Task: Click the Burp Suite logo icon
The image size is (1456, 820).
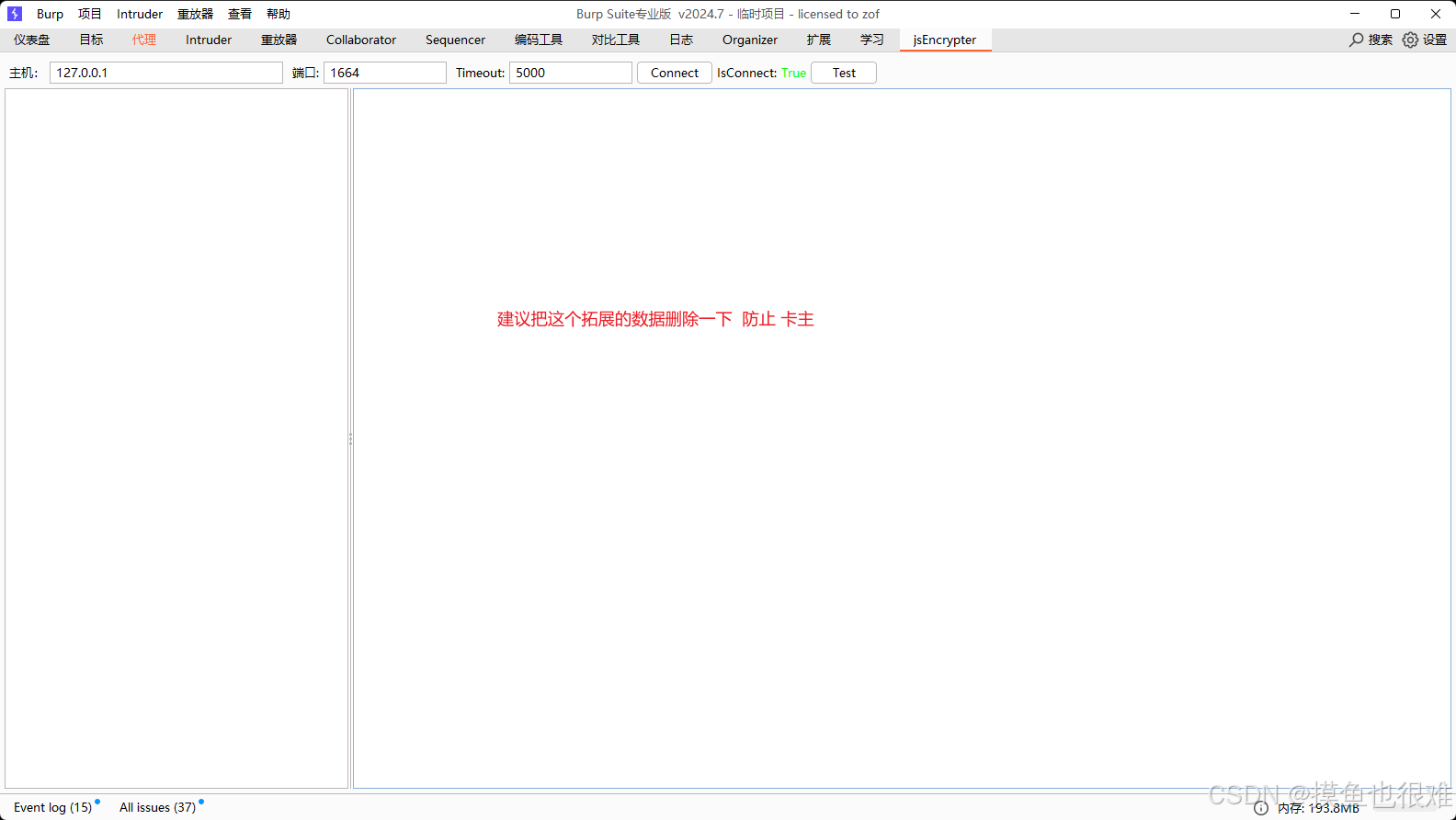Action: click(15, 14)
